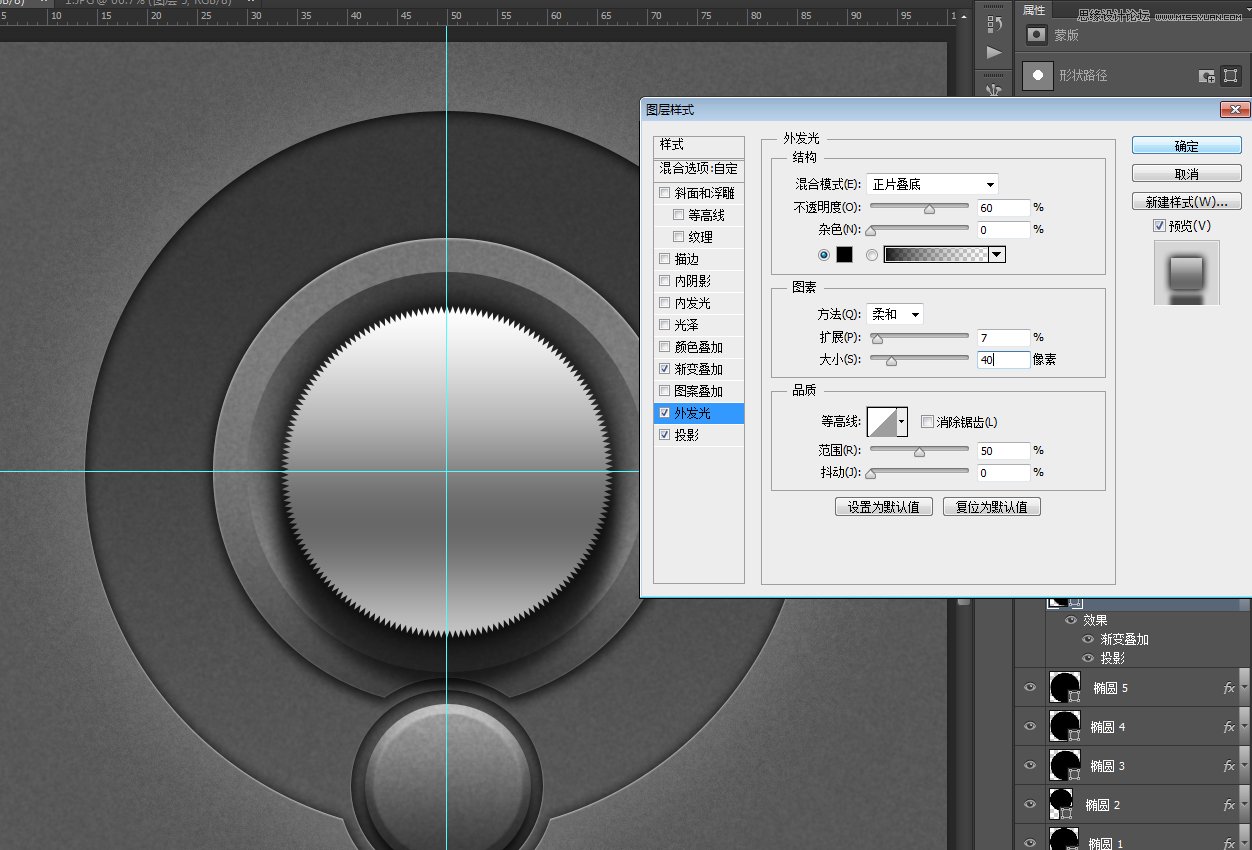
Task: Click the 等高线 contour thumbnail in 品质 section
Action: (x=884, y=421)
